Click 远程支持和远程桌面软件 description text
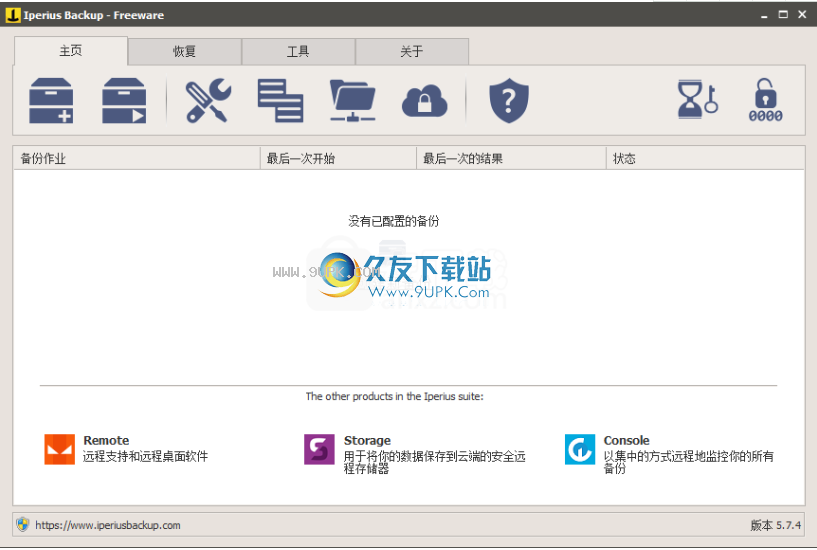Viewport: 817px width, 550px height. 145,456
